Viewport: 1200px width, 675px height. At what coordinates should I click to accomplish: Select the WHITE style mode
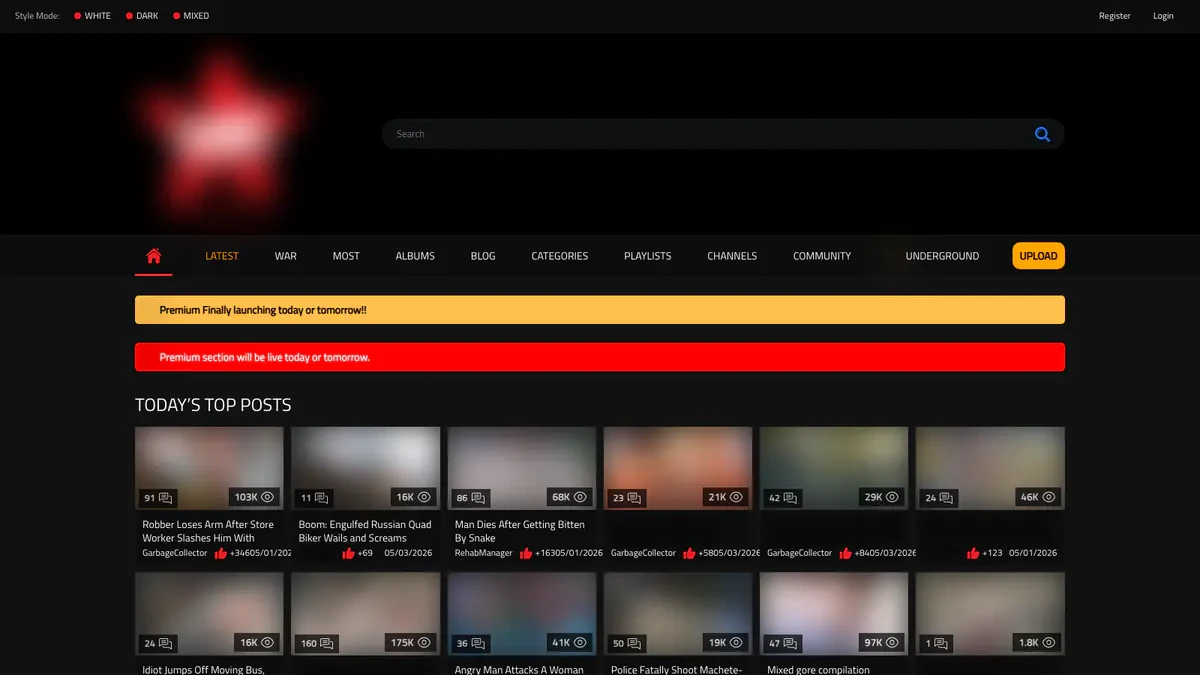tap(92, 16)
